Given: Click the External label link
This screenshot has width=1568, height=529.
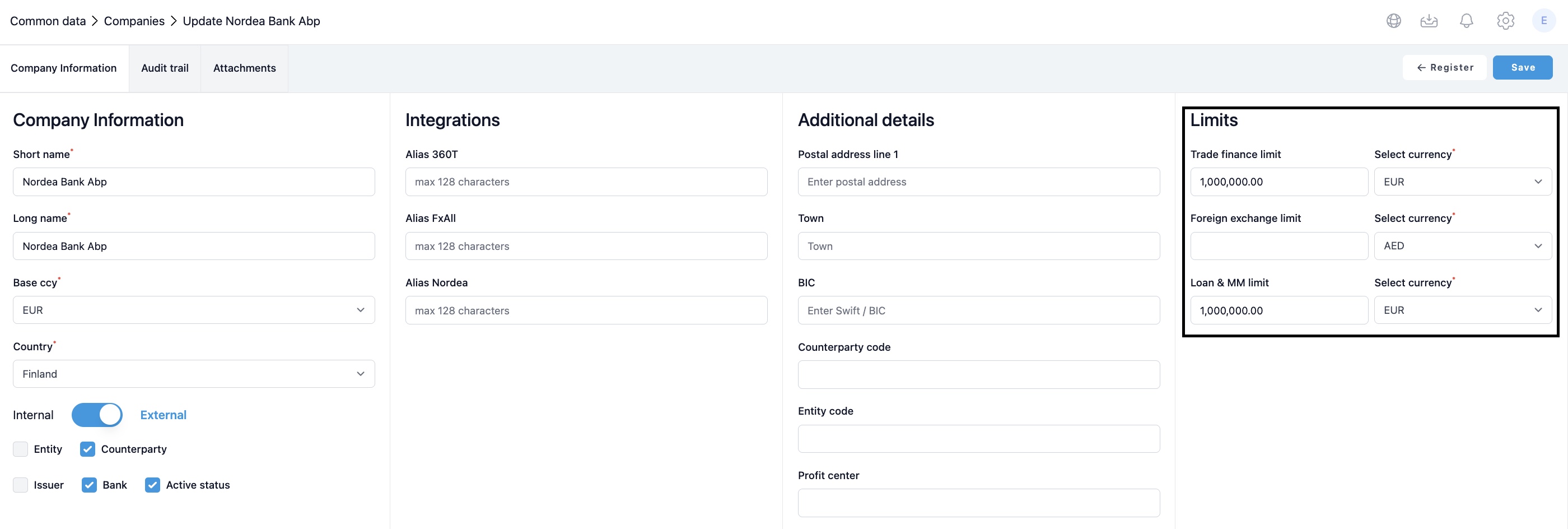Looking at the screenshot, I should [x=163, y=415].
